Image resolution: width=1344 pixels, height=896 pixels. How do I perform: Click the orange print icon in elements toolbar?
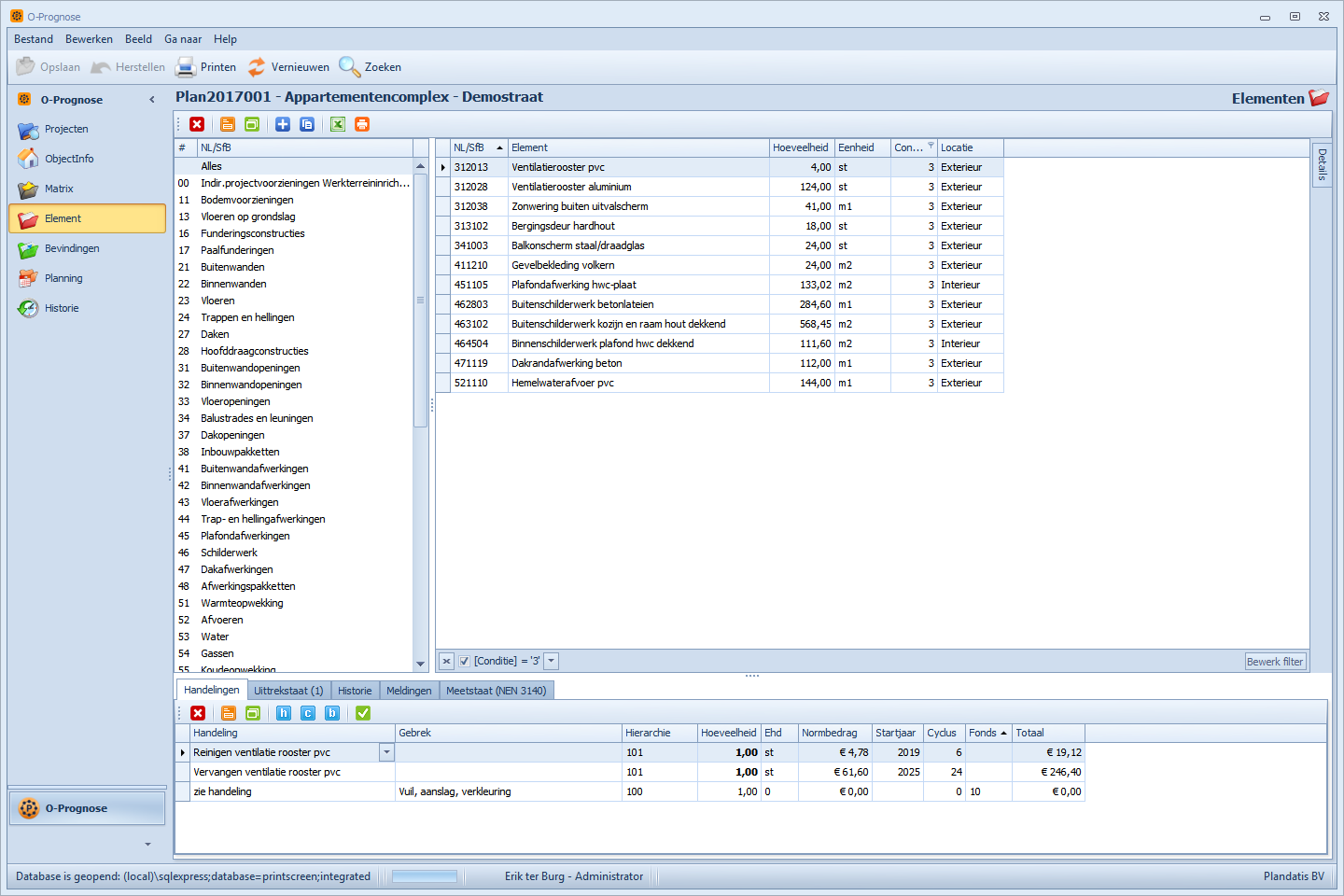point(362,124)
